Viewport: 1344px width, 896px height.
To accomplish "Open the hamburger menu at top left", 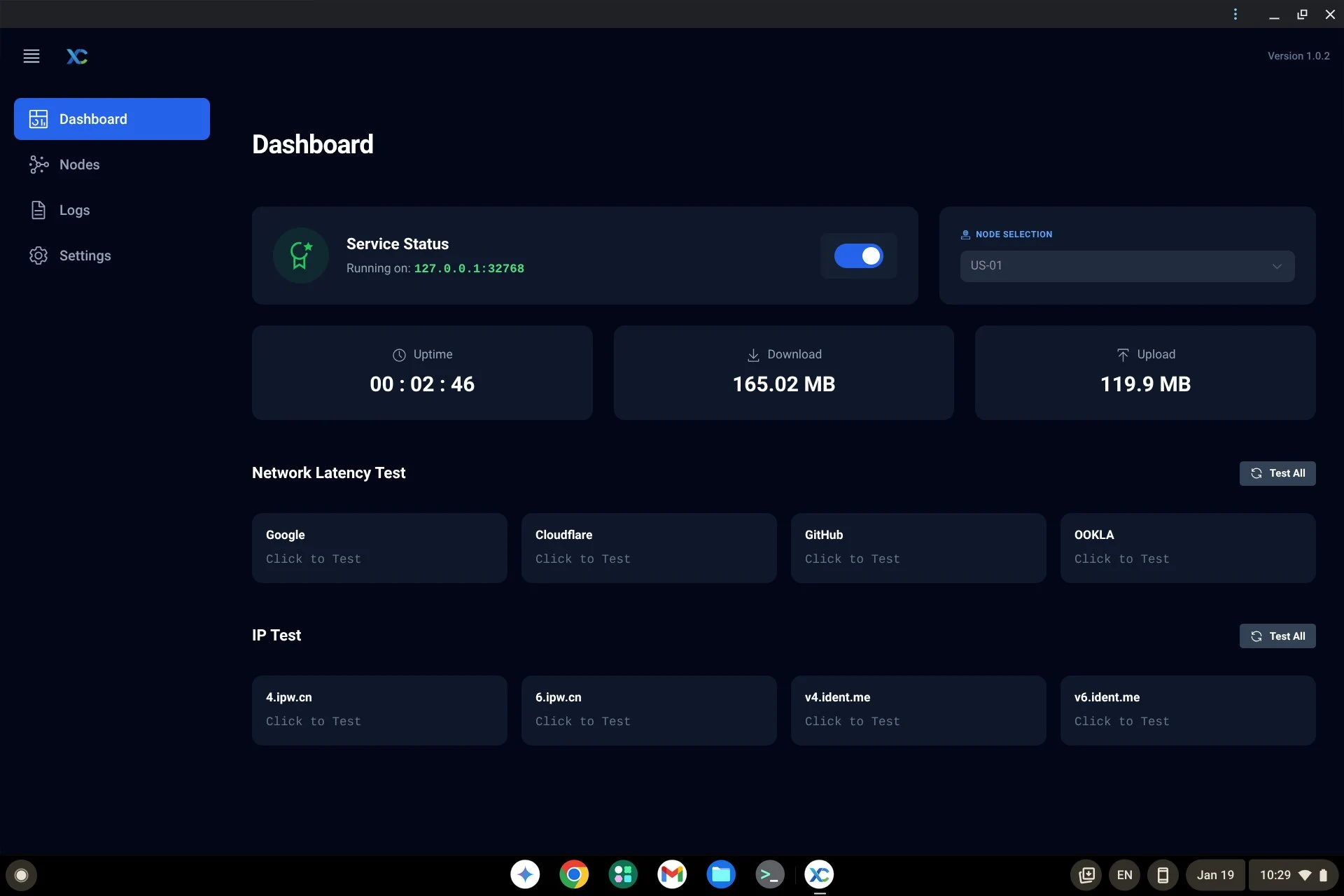I will pos(31,56).
